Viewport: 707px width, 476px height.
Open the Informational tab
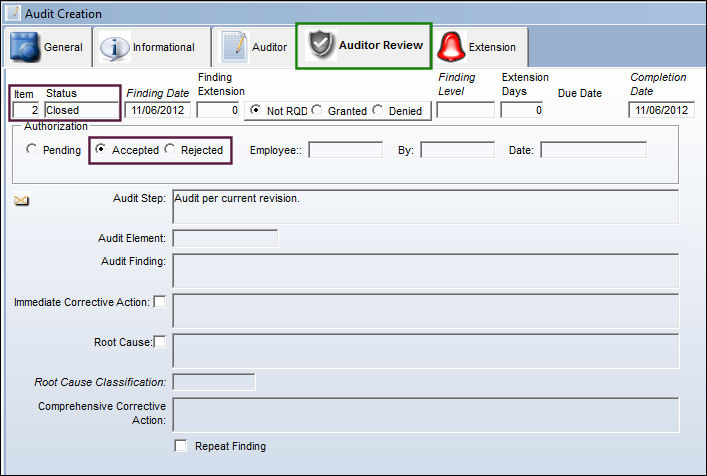click(152, 47)
